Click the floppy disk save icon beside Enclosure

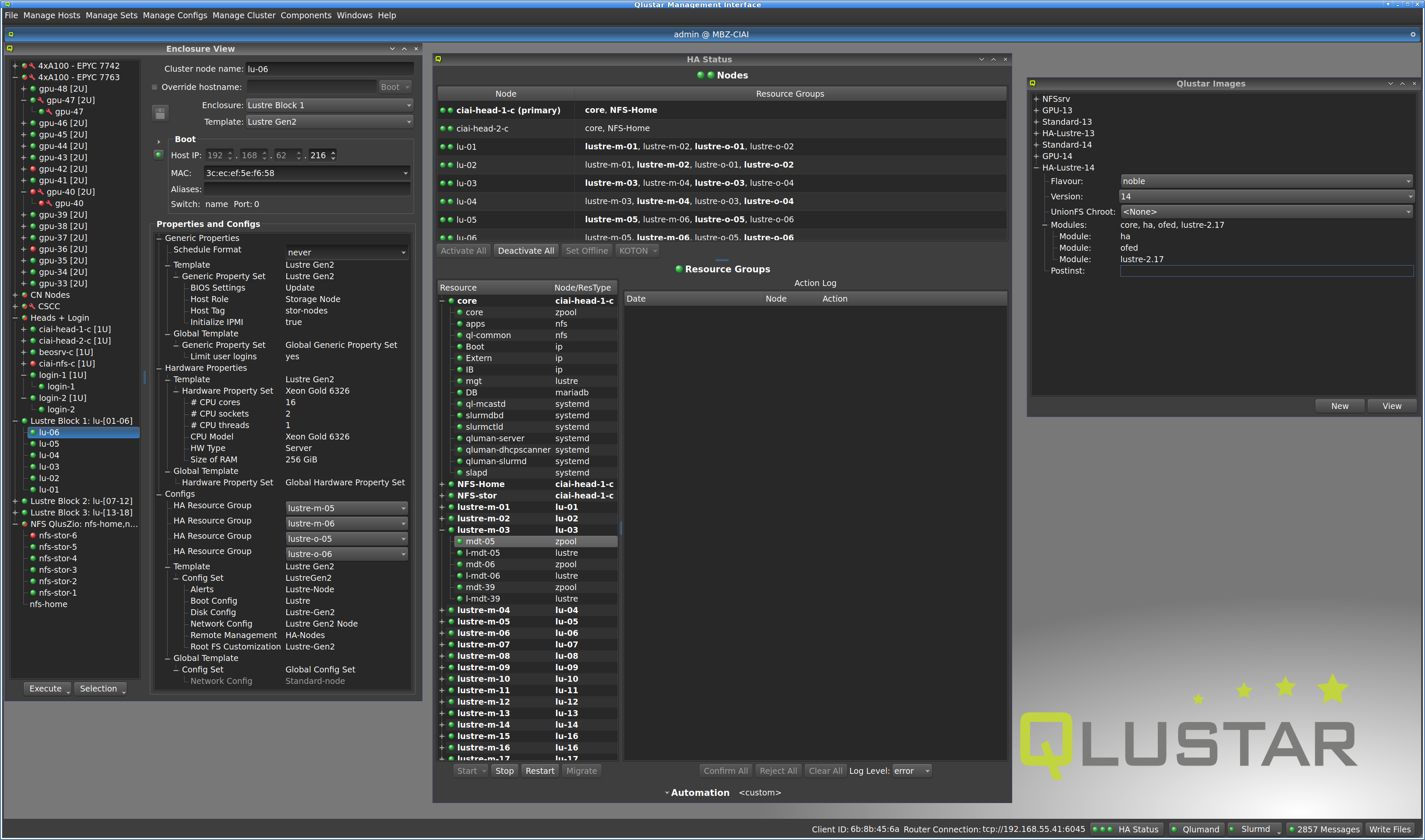coord(160,113)
